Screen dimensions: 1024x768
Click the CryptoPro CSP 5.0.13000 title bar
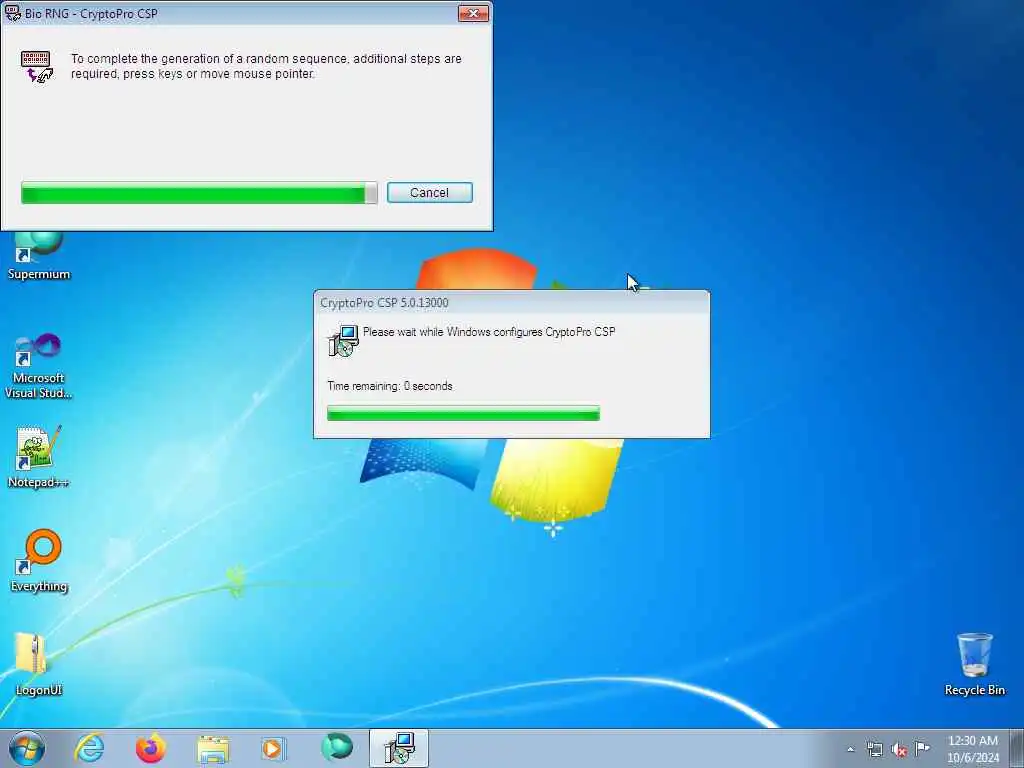(511, 302)
